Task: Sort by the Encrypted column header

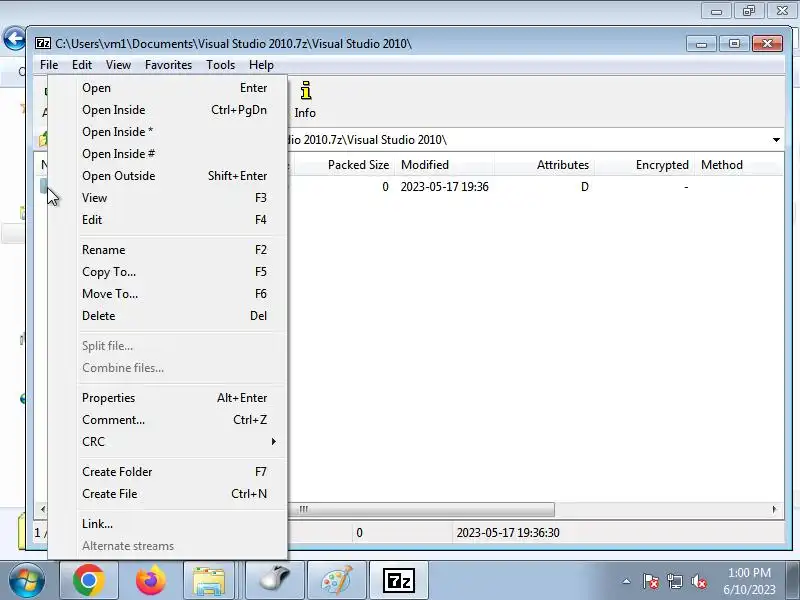Action: 644,165
